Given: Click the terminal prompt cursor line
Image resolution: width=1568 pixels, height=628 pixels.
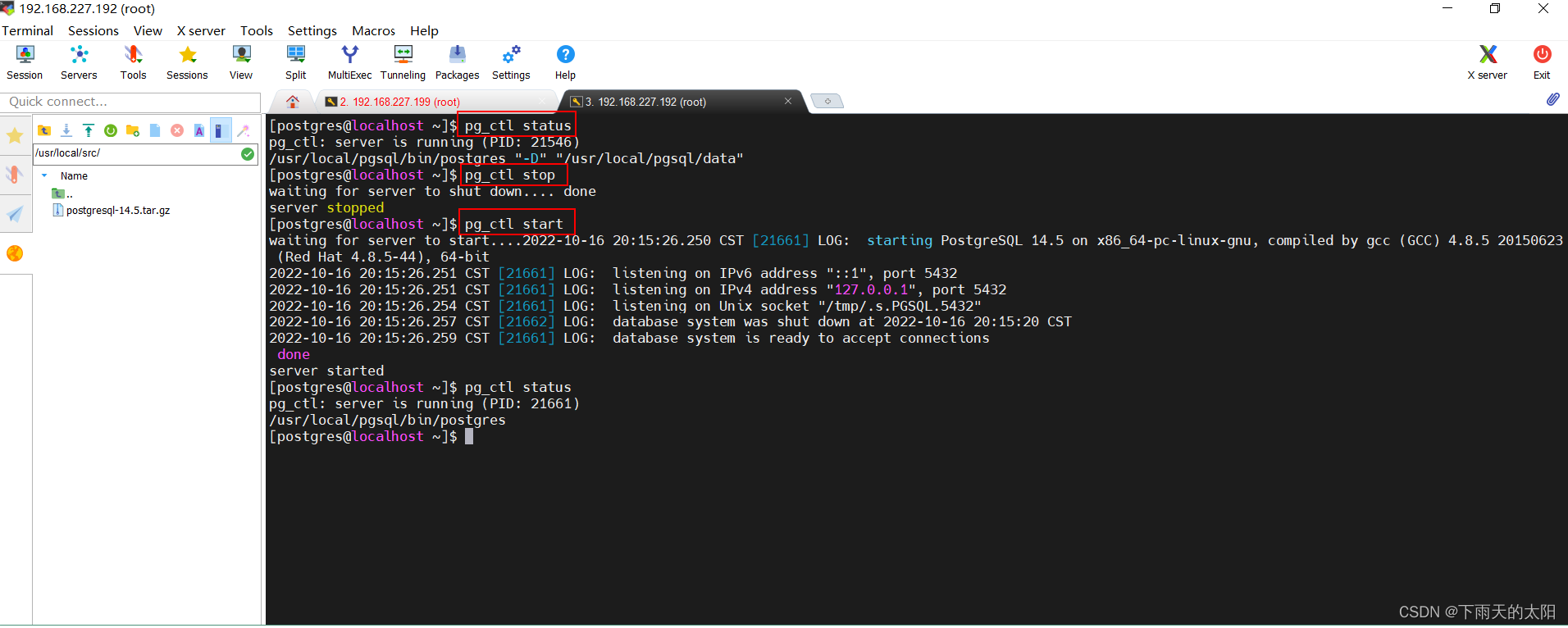Looking at the screenshot, I should coord(371,436).
